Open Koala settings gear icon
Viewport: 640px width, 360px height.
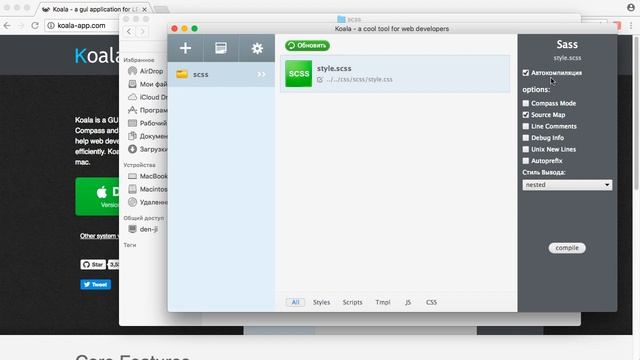257,48
